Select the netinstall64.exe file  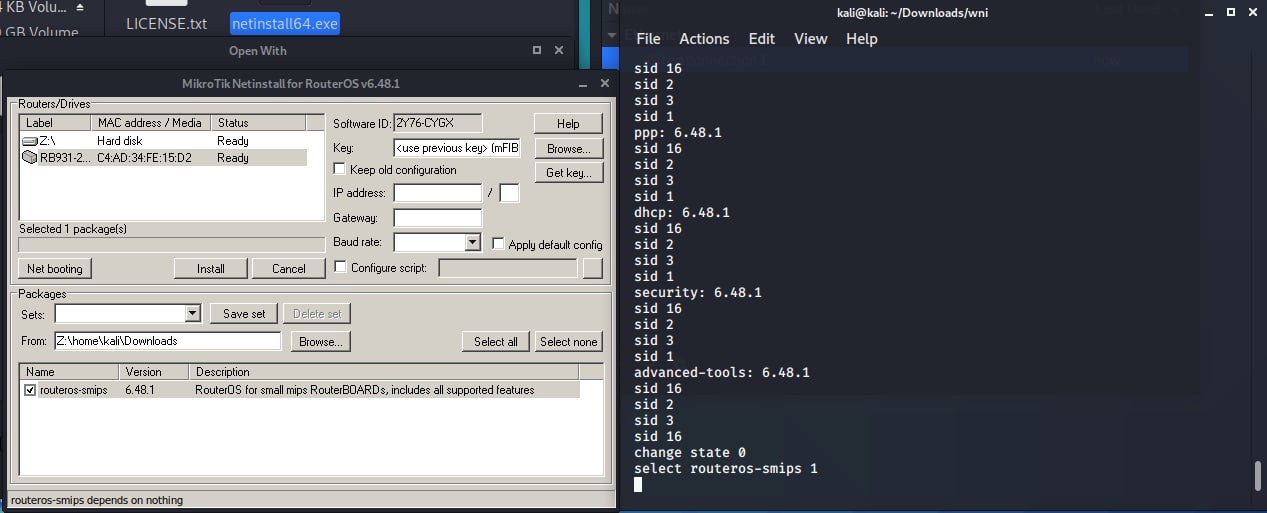tap(285, 23)
